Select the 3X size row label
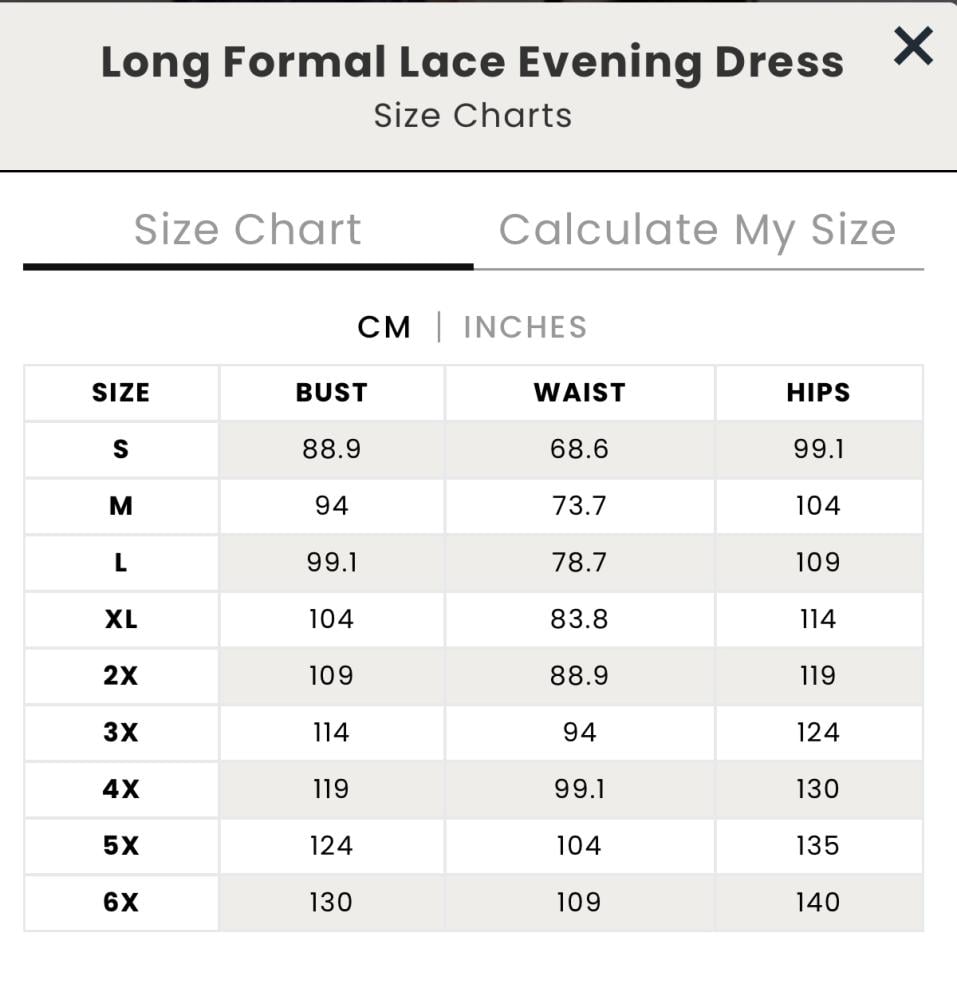 [121, 732]
